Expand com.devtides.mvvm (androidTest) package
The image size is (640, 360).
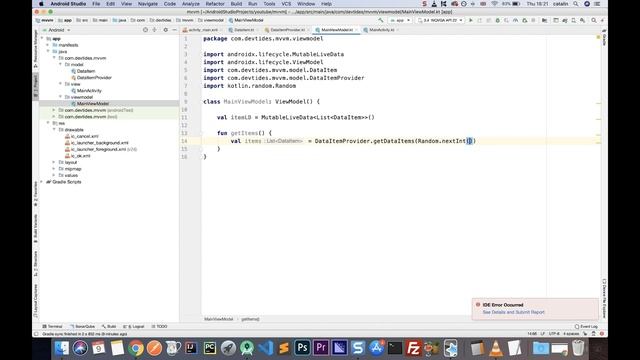tap(54, 110)
